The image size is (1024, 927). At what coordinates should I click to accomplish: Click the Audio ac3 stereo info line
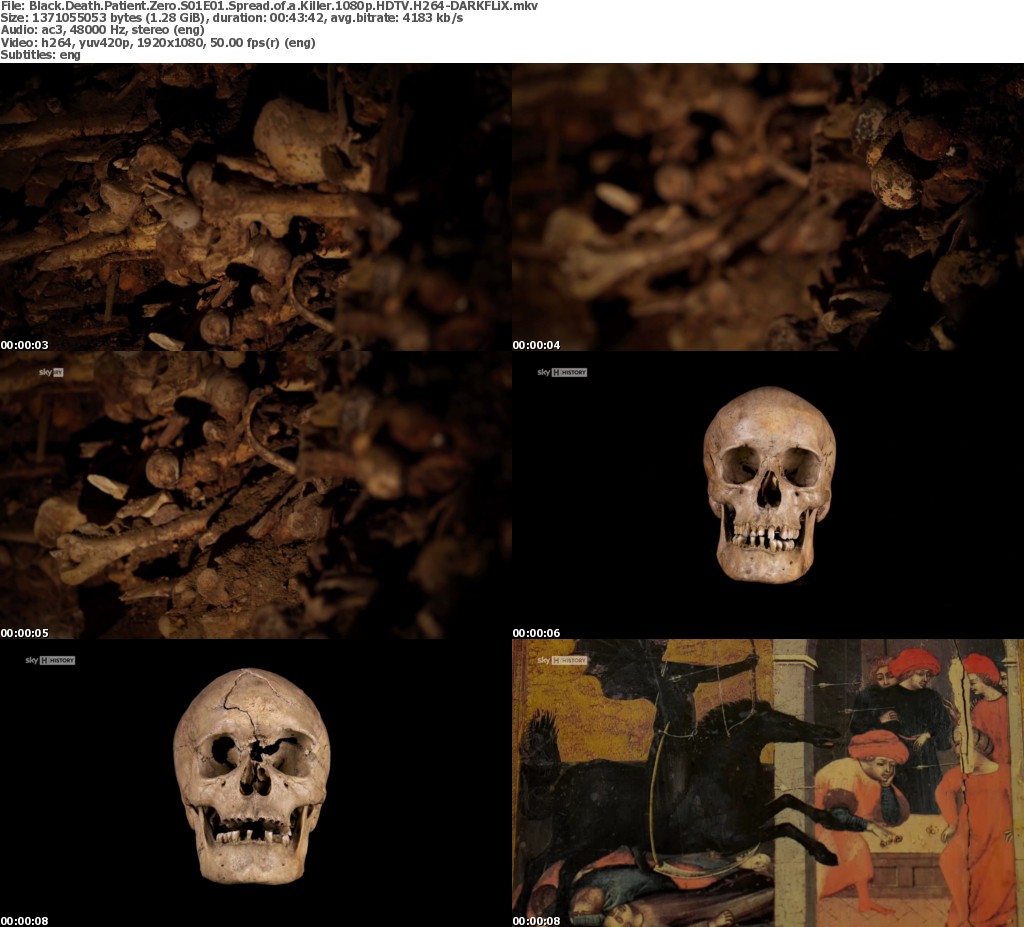click(x=102, y=30)
